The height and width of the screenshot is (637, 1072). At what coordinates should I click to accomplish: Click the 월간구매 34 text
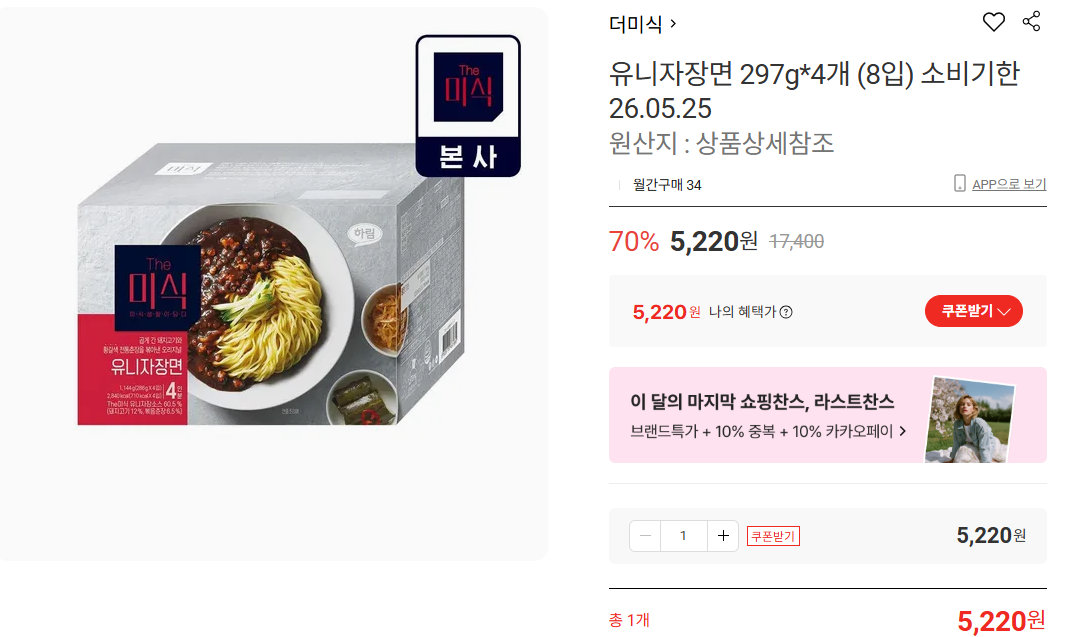coord(667,185)
